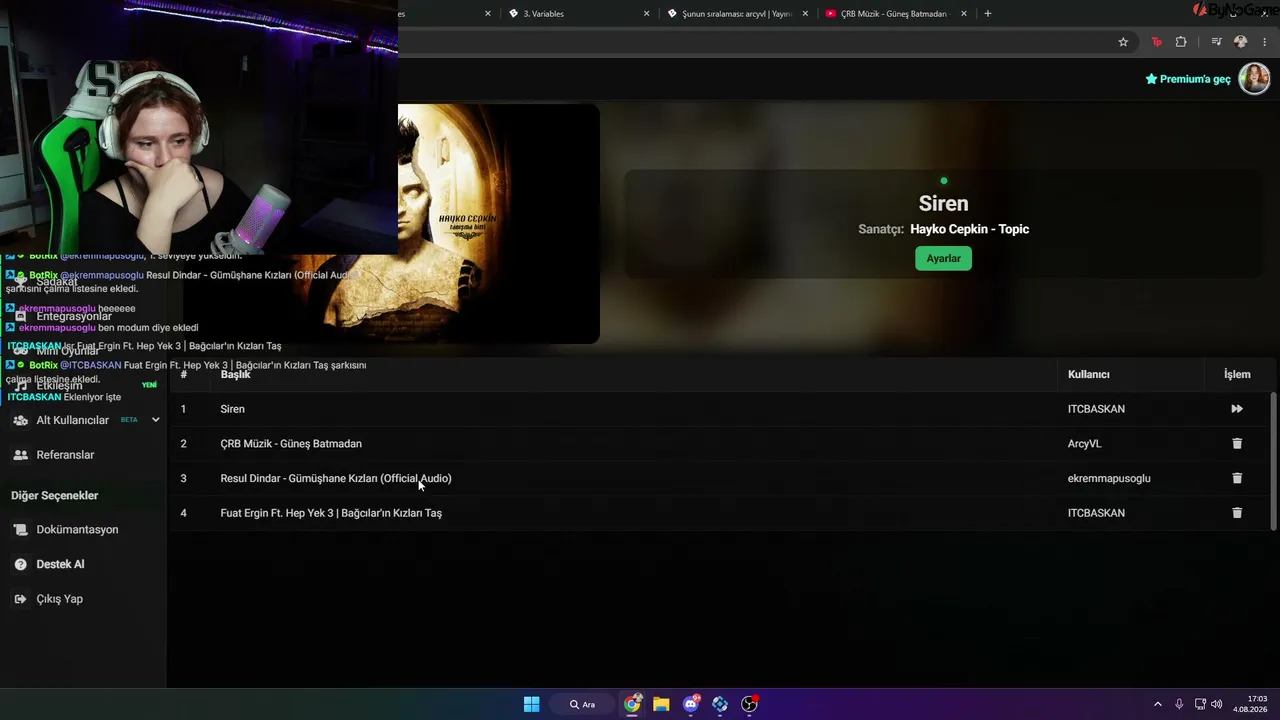Open Discord from the taskbar
Screen dimensions: 1280x720
coord(691,704)
